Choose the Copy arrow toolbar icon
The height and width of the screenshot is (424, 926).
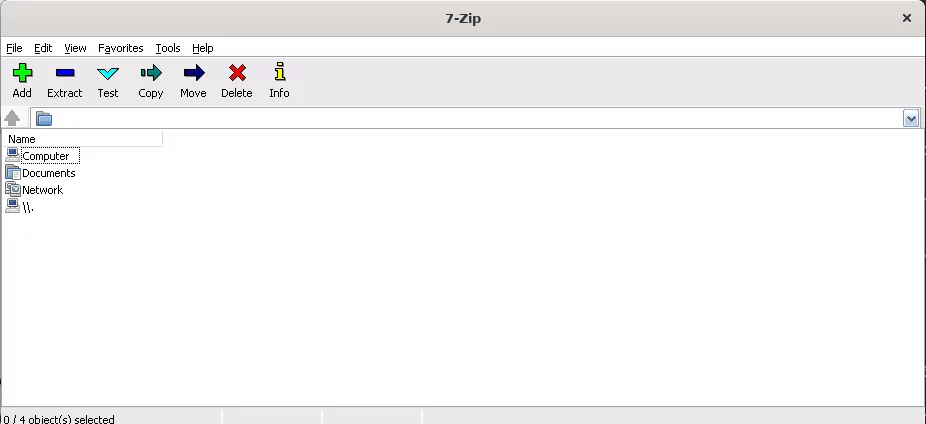coord(151,73)
